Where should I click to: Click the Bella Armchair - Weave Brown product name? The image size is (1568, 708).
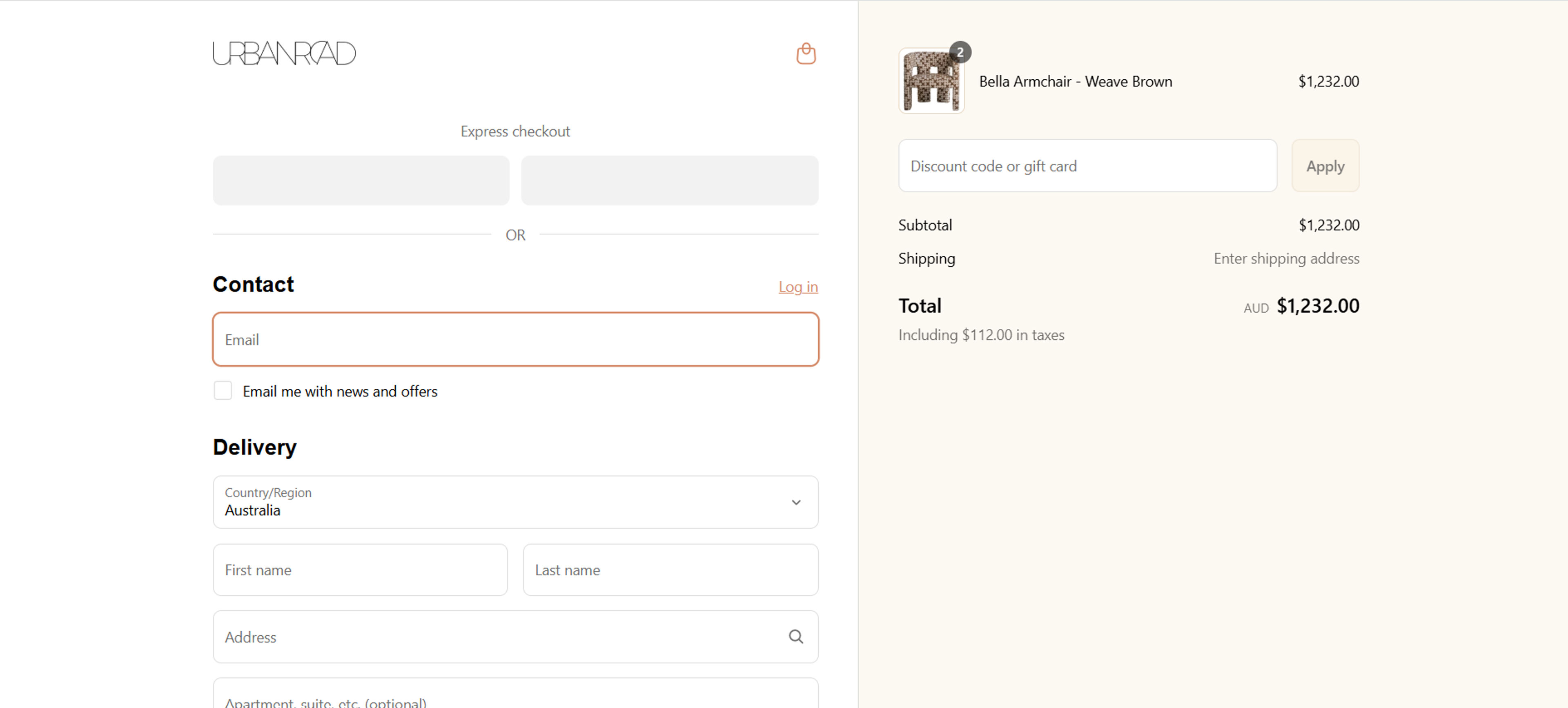[1076, 82]
